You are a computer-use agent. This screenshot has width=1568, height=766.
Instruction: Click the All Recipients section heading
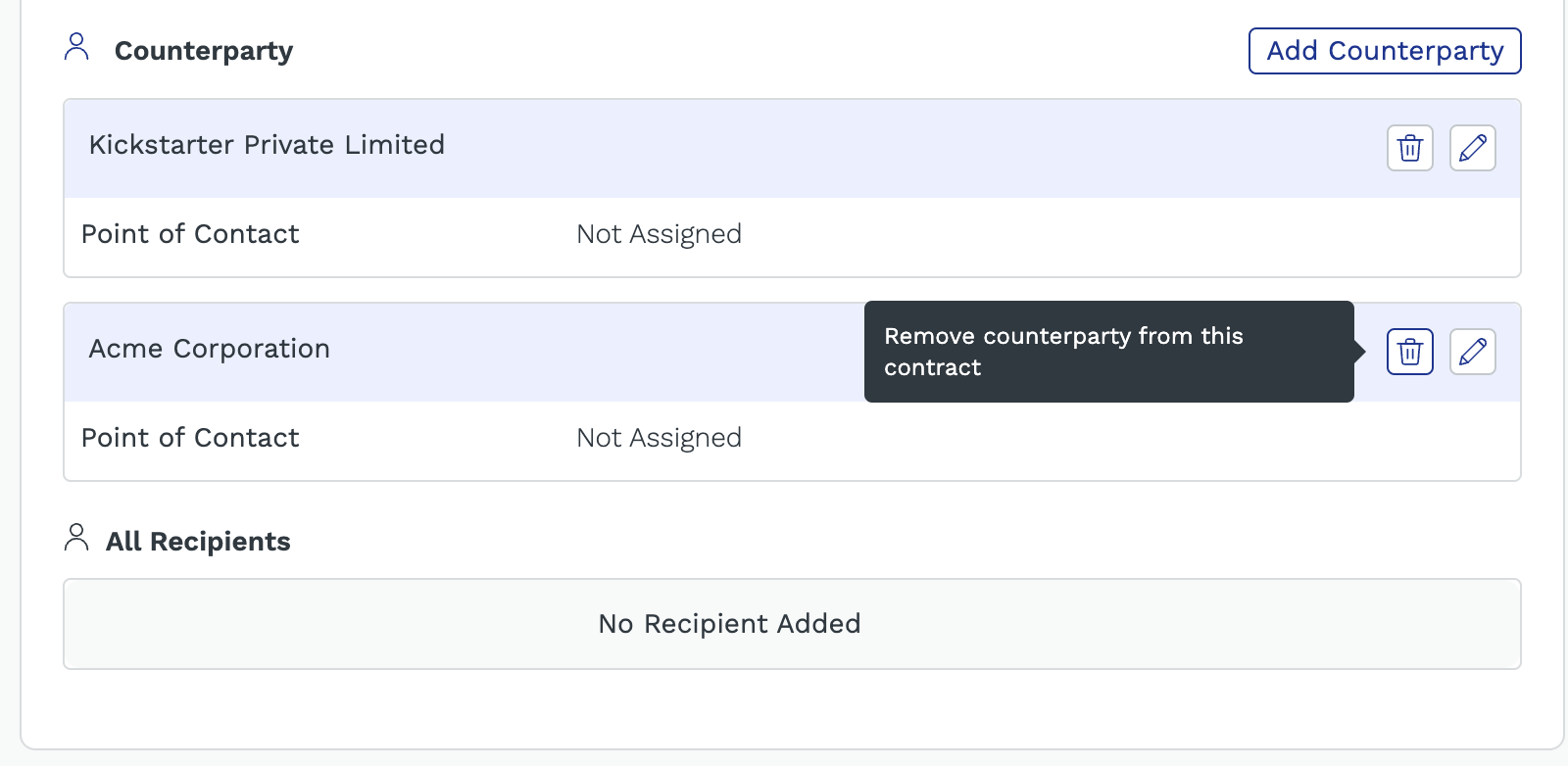tap(198, 542)
